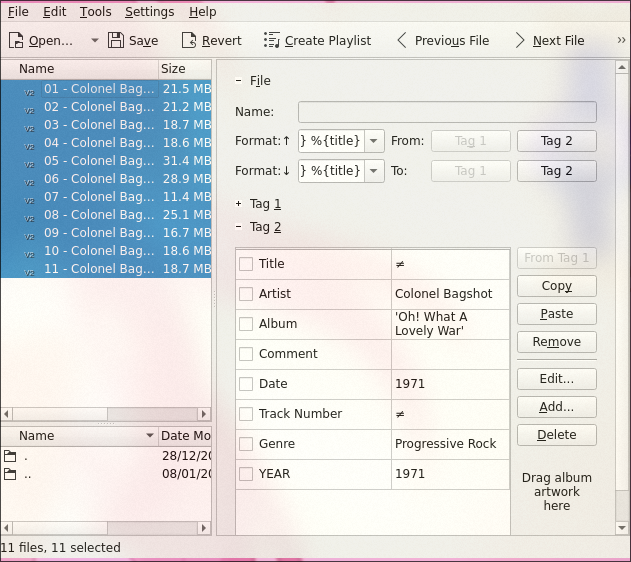Open the parent '..' folder icon
This screenshot has height=562, width=631.
tap(10, 475)
